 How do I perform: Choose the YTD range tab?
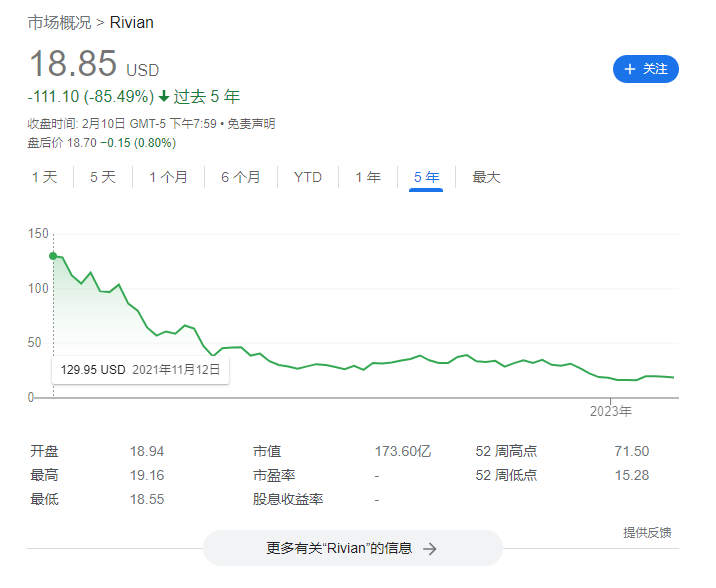pyautogui.click(x=308, y=177)
